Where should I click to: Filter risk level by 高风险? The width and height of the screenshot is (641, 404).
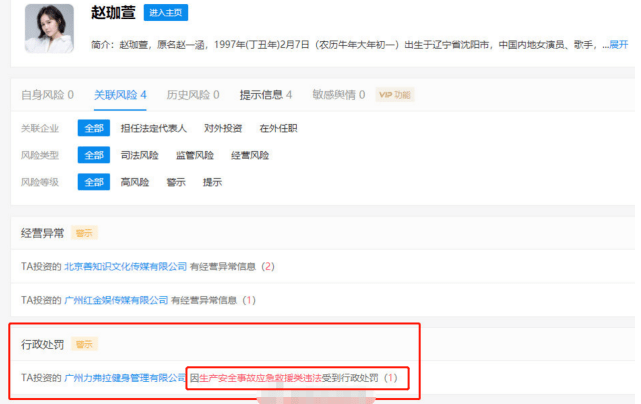tap(135, 182)
